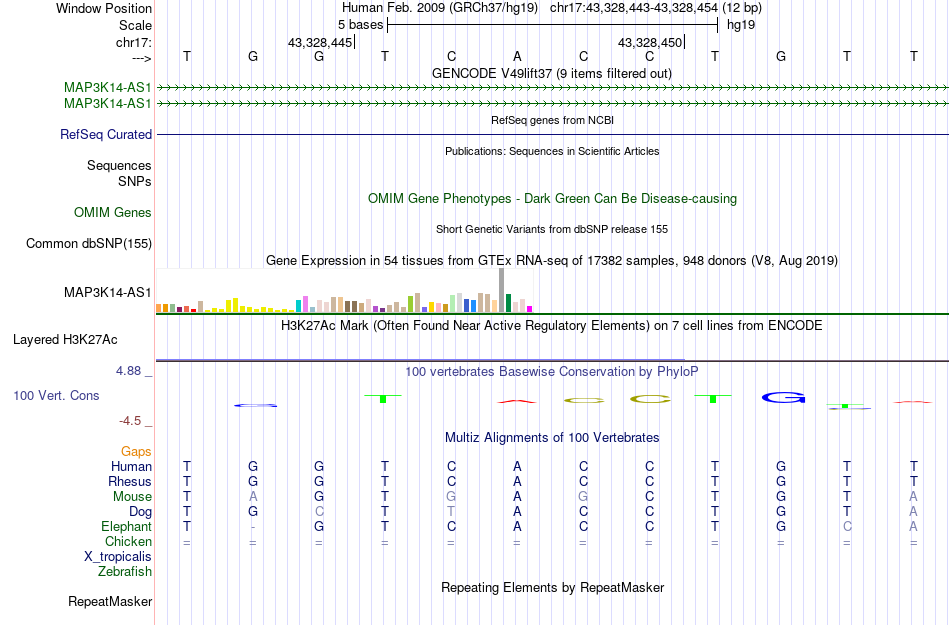Click the 43,328,445 ruler position marker

(320, 42)
